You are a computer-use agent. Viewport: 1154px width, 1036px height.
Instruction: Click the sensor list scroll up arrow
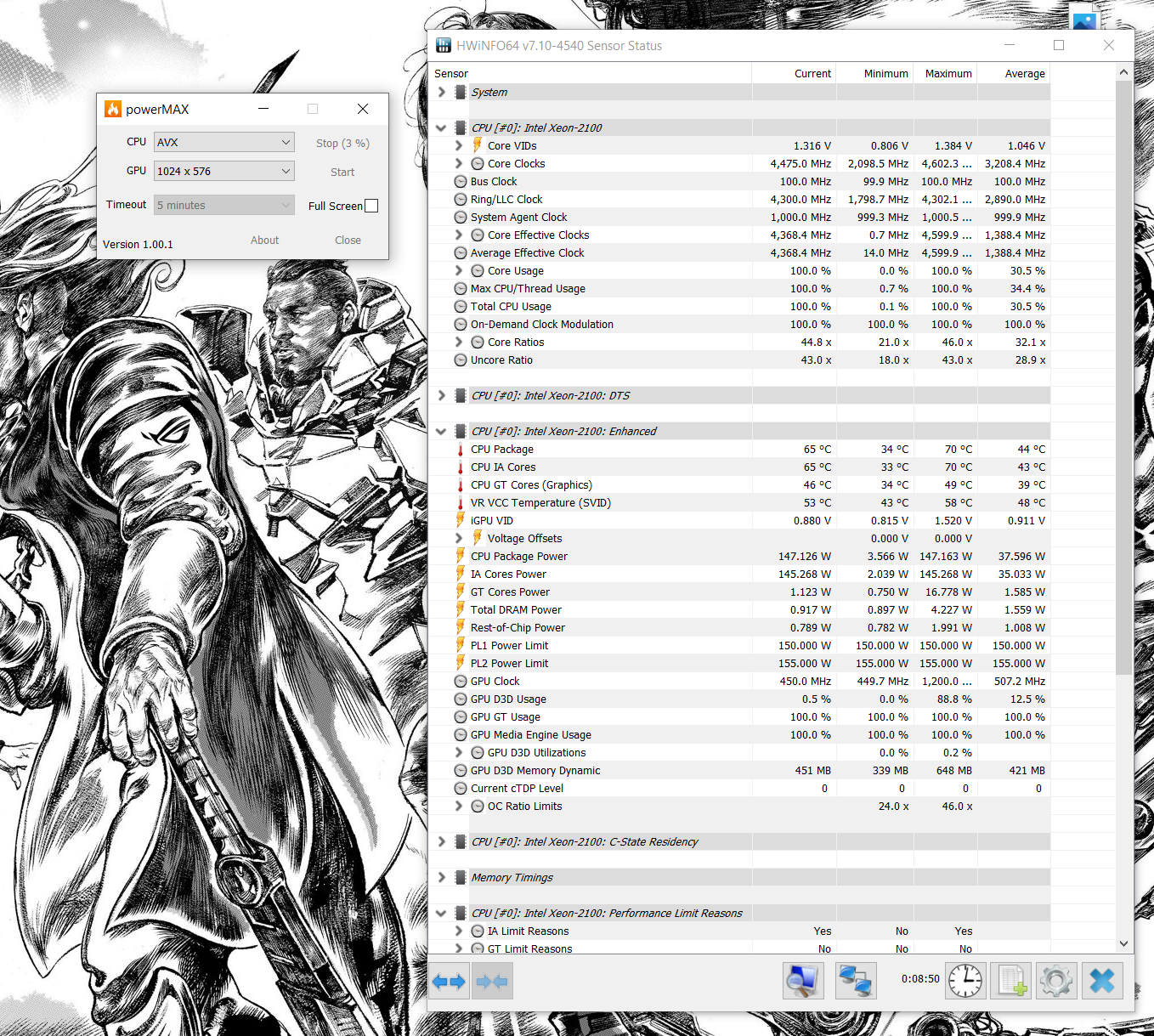point(1123,73)
